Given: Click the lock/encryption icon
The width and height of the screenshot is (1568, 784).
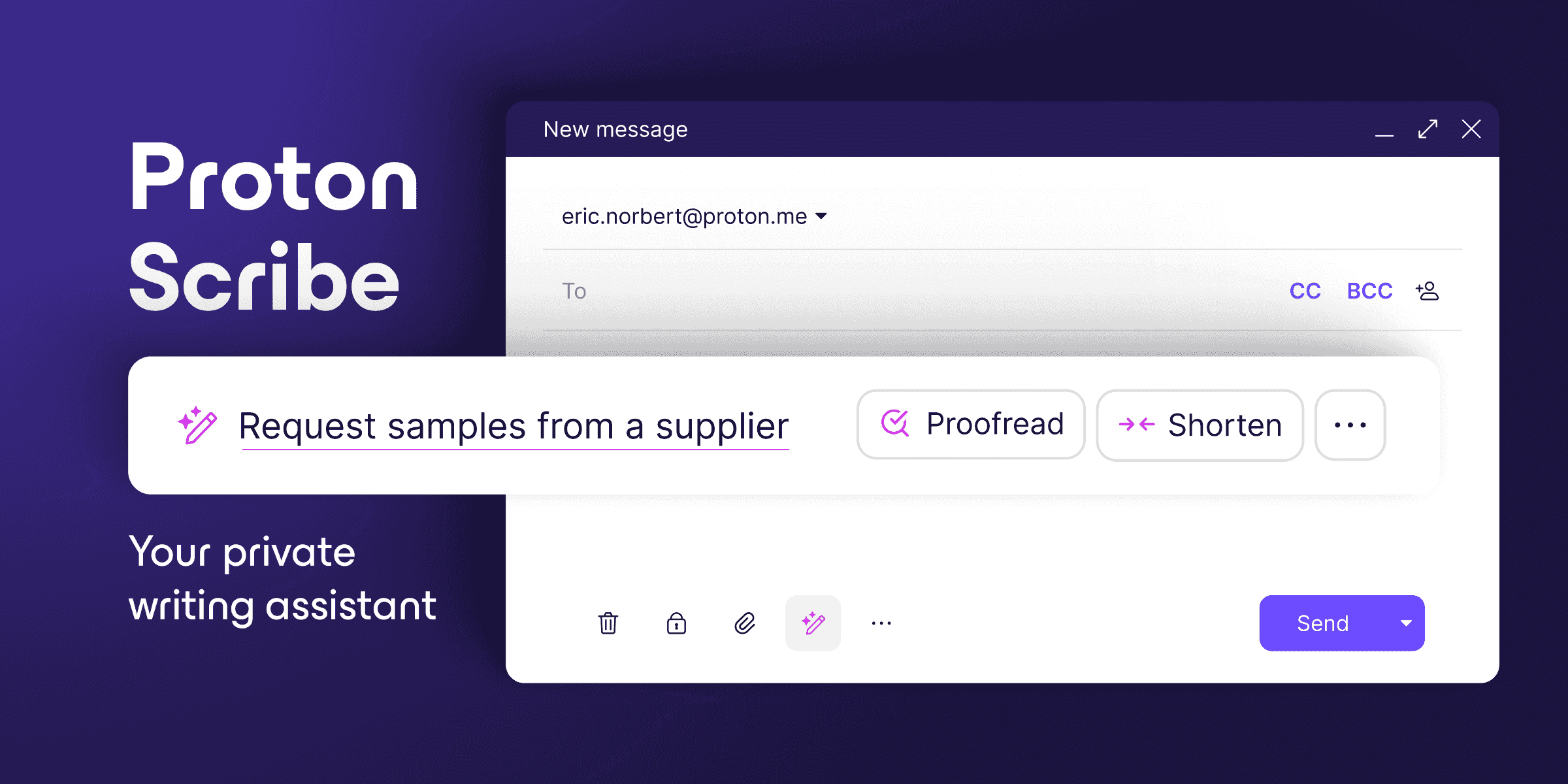Looking at the screenshot, I should (677, 623).
